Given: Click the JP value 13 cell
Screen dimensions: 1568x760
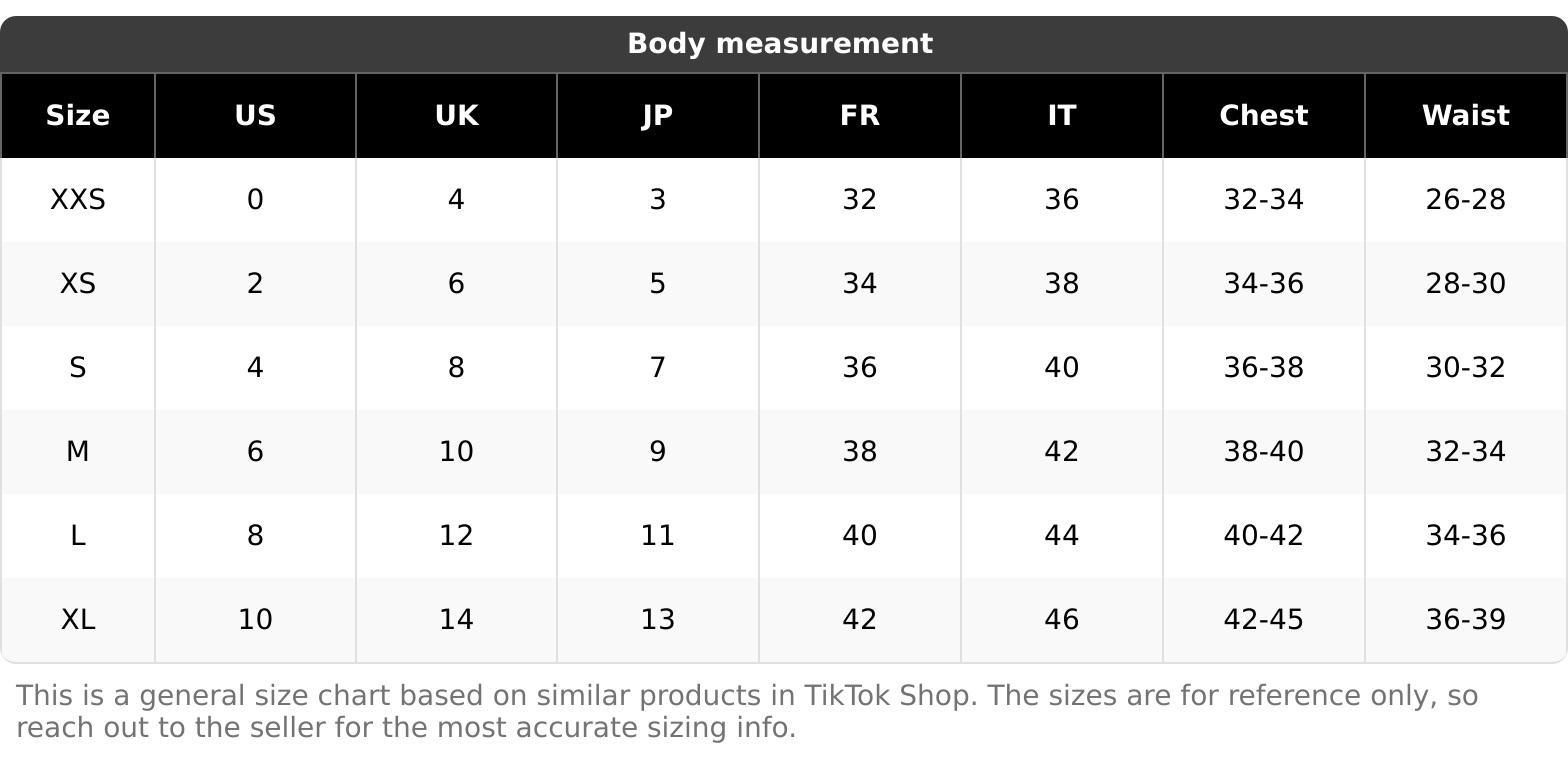Looking at the screenshot, I should coord(657,620).
